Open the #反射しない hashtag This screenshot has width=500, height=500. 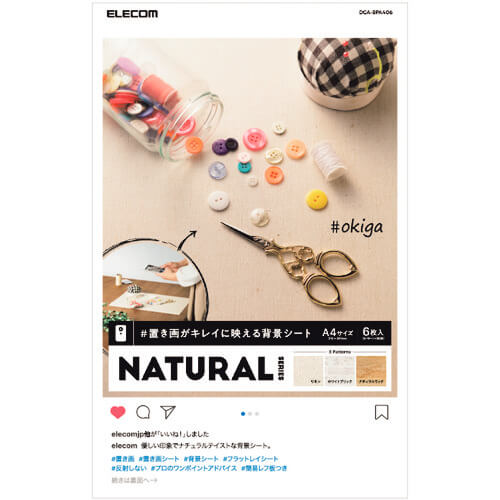pos(129,468)
